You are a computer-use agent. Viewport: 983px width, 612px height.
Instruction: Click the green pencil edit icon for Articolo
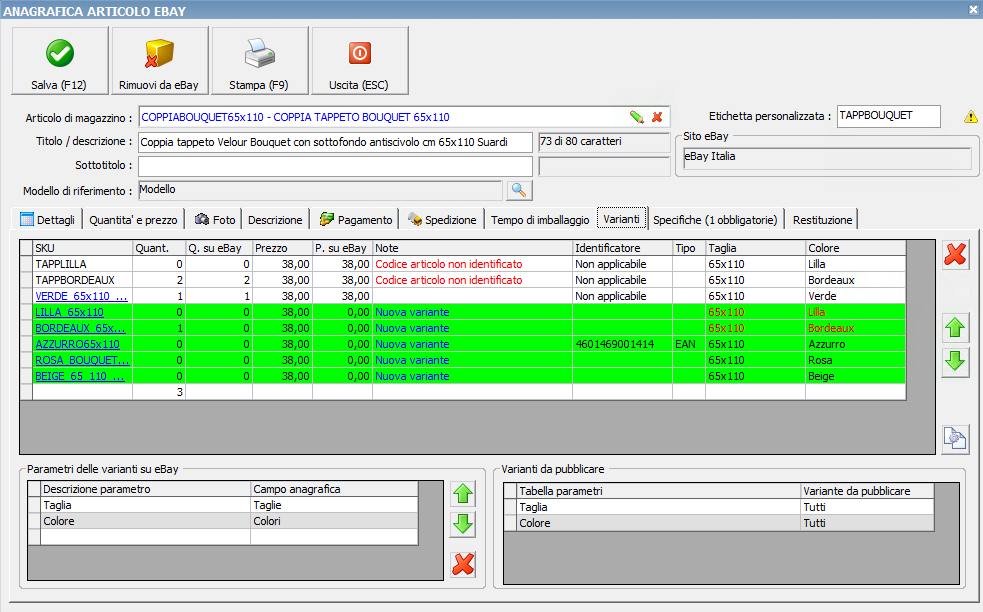coord(636,117)
